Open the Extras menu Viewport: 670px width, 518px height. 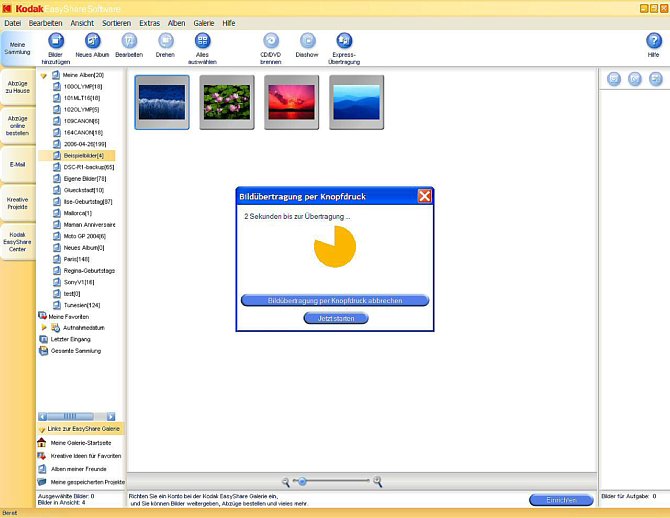150,23
